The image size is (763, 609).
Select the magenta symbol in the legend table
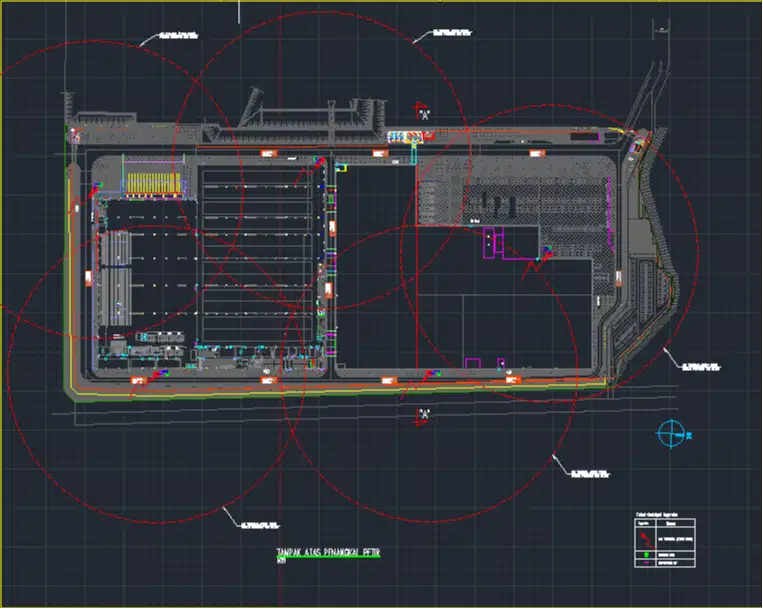pos(648,563)
